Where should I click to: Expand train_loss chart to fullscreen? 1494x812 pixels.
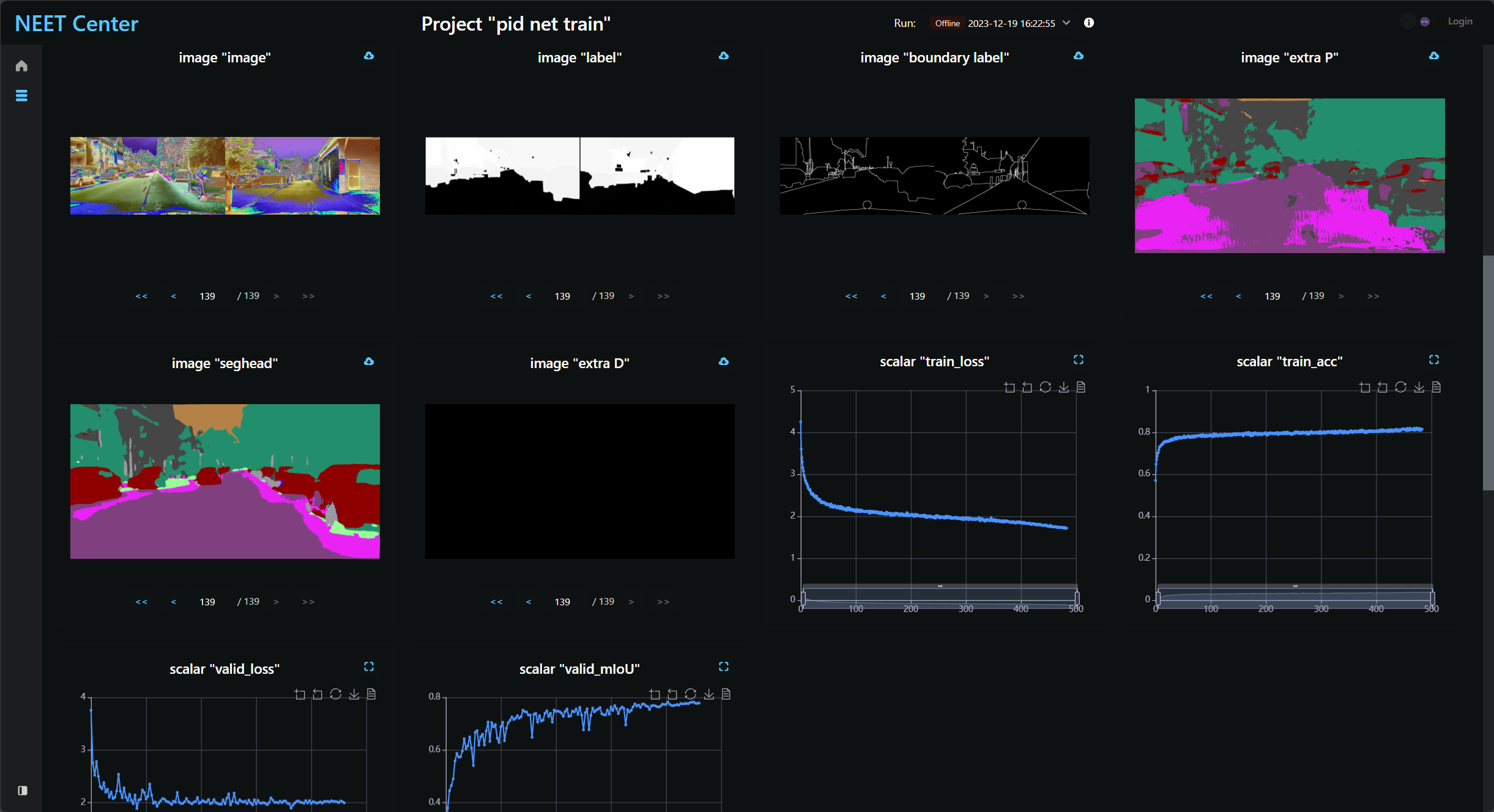(x=1078, y=360)
